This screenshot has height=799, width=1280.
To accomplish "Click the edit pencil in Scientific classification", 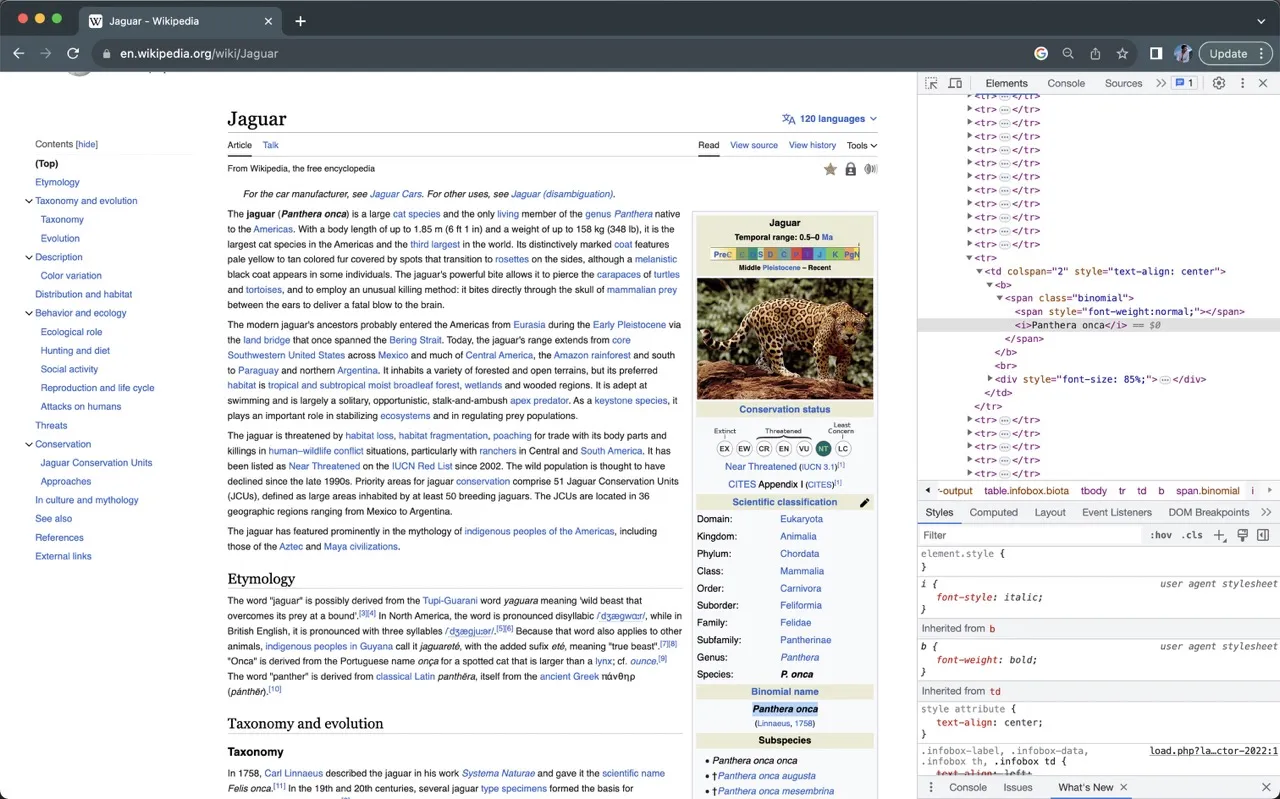I will click(x=864, y=503).
